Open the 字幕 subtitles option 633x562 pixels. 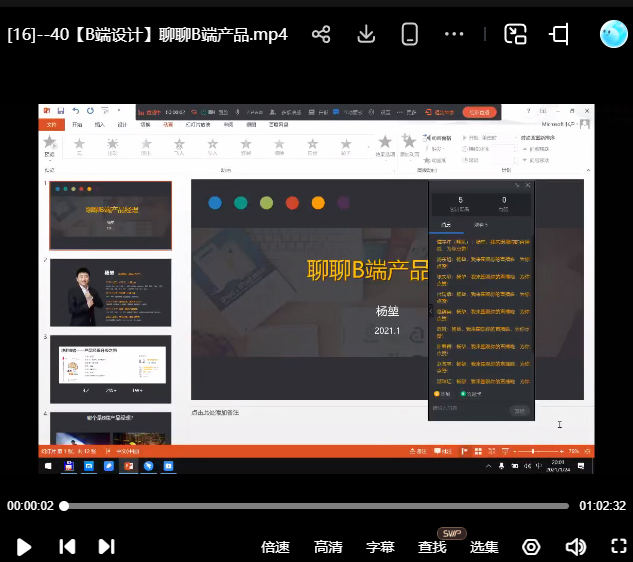click(380, 547)
